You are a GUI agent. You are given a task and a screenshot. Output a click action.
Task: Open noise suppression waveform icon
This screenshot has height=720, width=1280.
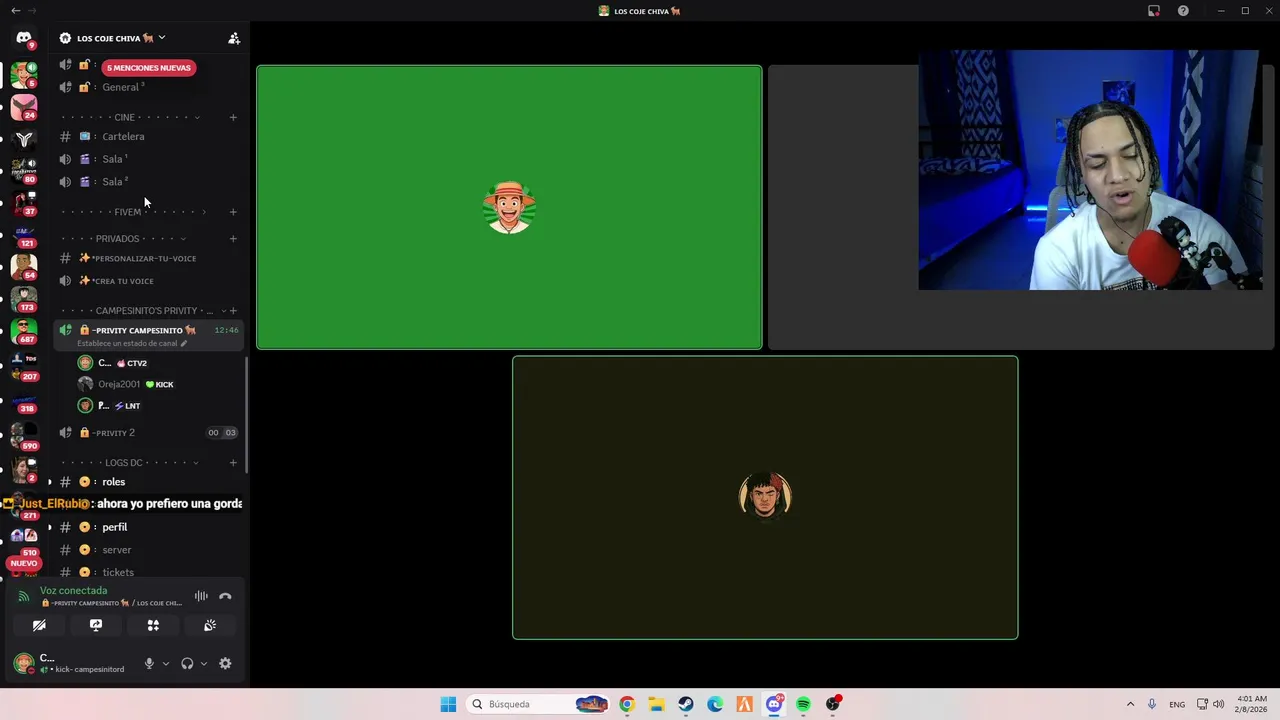pyautogui.click(x=201, y=596)
